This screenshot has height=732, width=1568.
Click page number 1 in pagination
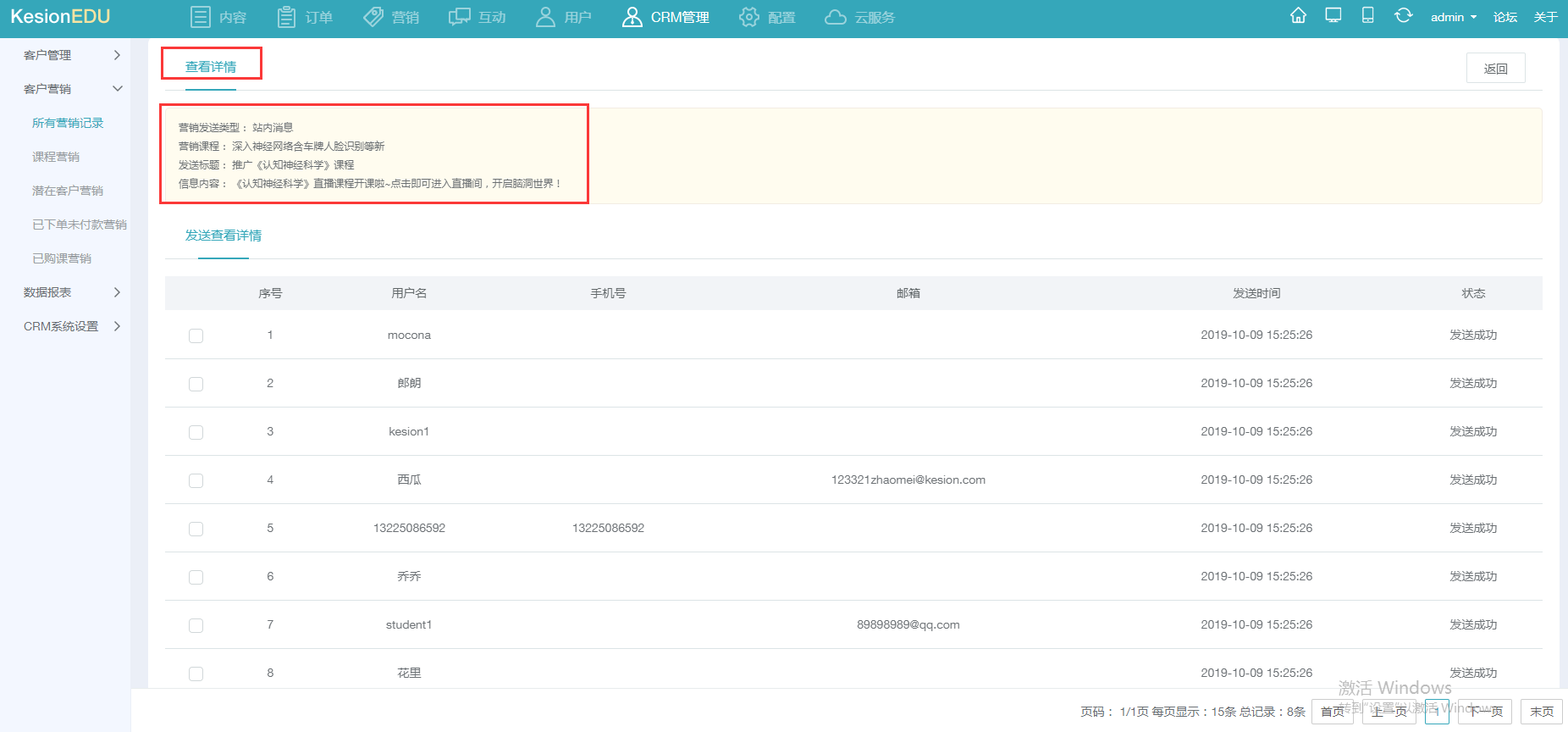1437,711
